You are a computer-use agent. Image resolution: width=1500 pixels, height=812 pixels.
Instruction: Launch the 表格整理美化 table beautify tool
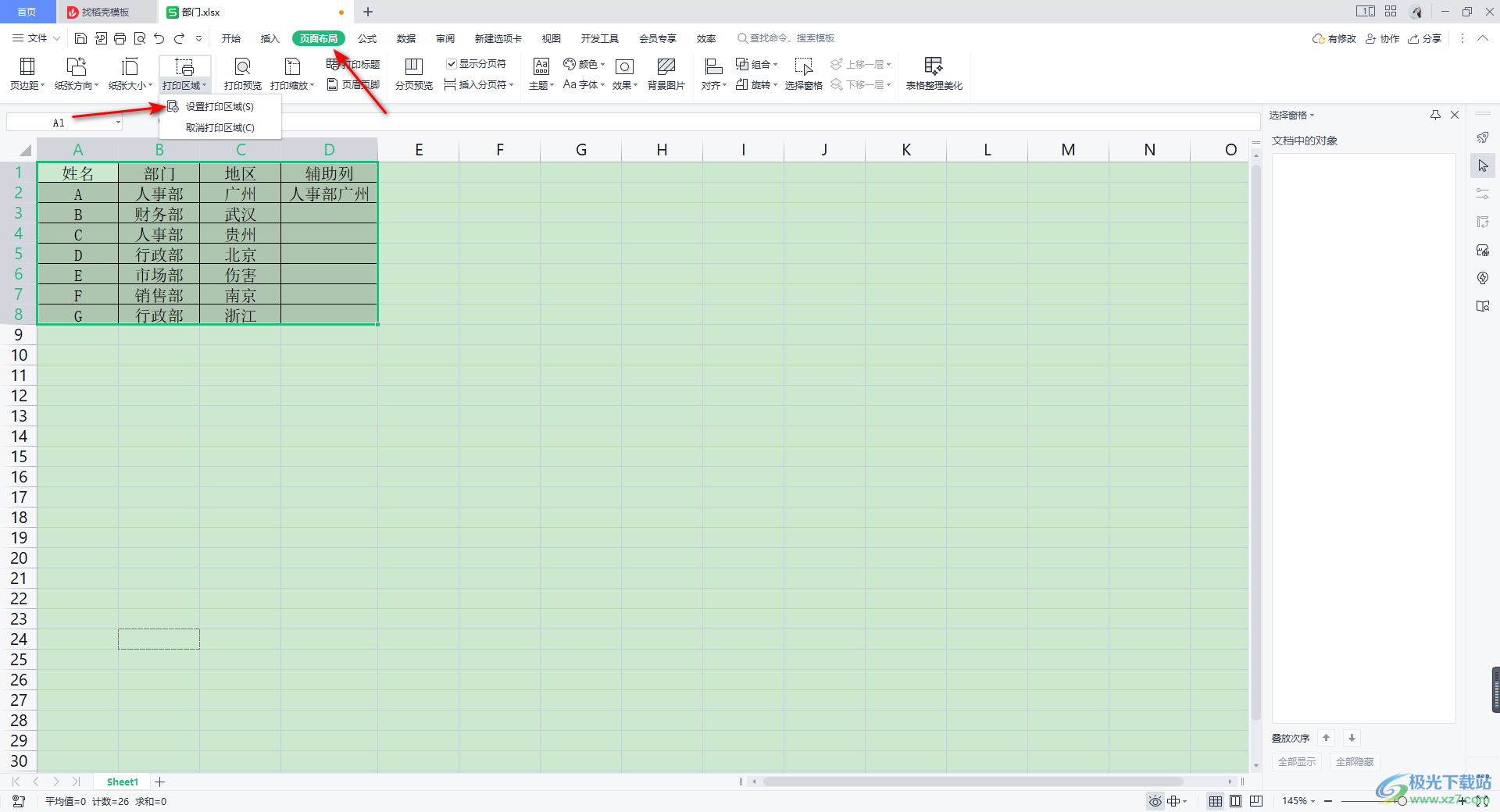click(x=934, y=74)
